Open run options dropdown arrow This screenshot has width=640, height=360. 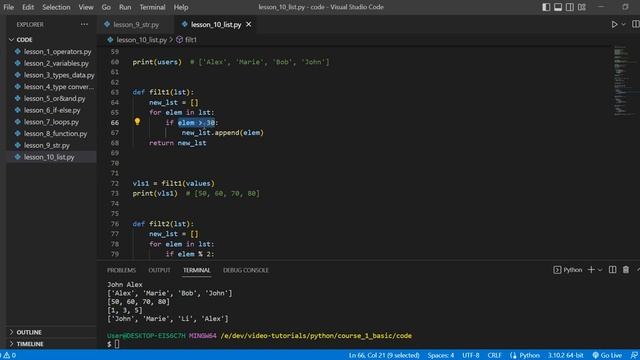click(623, 24)
